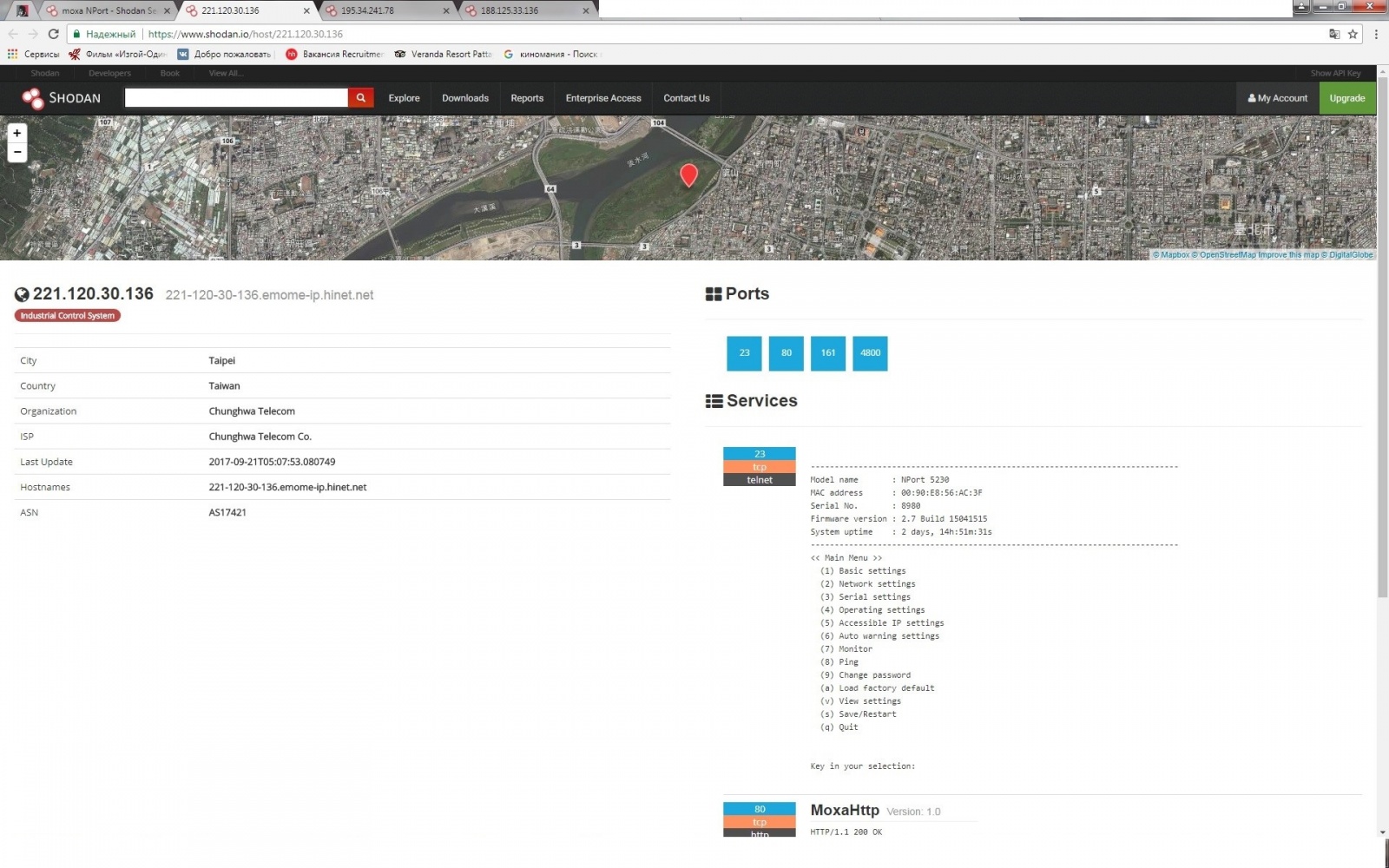Viewport: 1389px width, 868px height.
Task: Click the Mapbox attribution link
Action: click(1171, 255)
